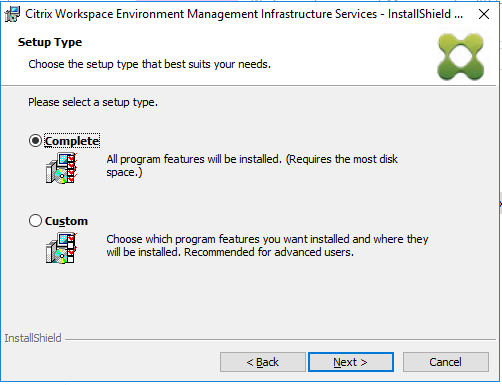502x385 pixels.
Task: Click the 'Please select a setup type' text
Action: (93, 102)
